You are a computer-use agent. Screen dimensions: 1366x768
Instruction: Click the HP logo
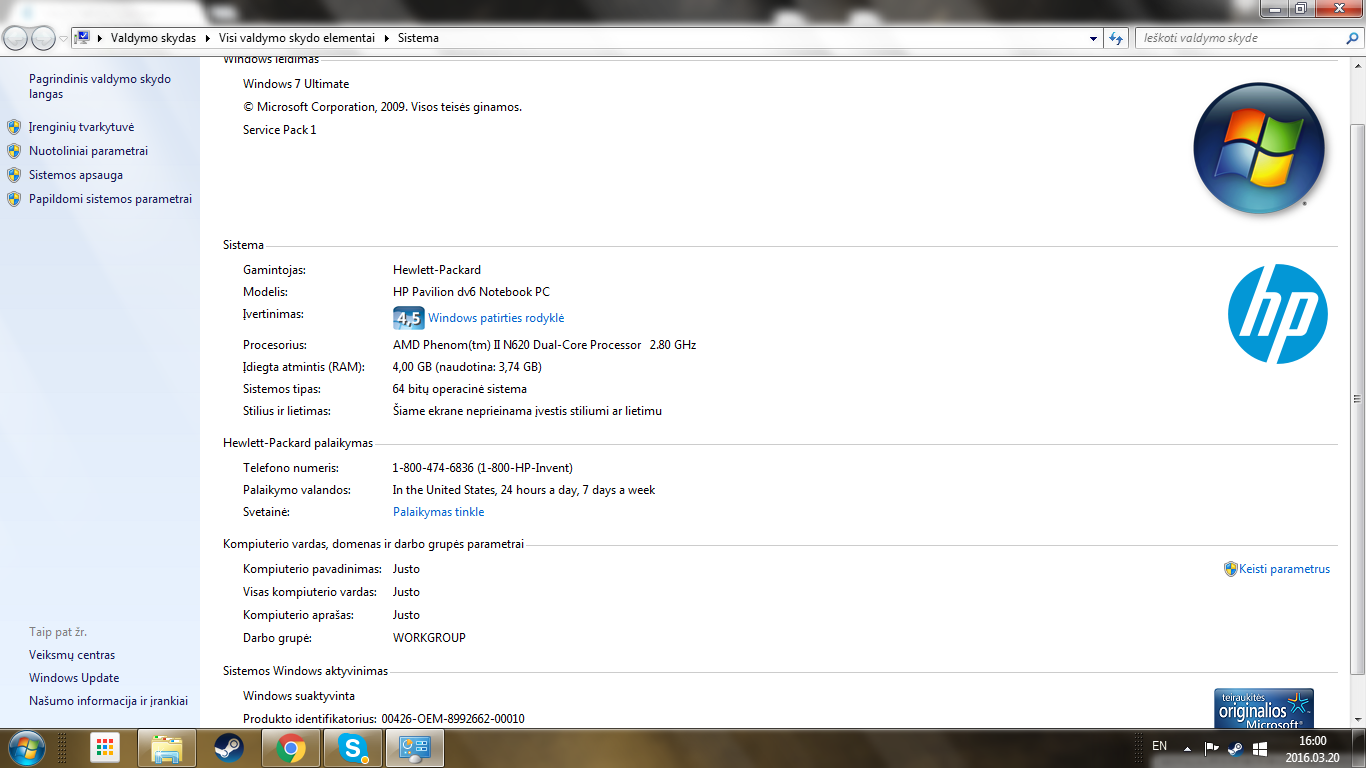click(1278, 314)
